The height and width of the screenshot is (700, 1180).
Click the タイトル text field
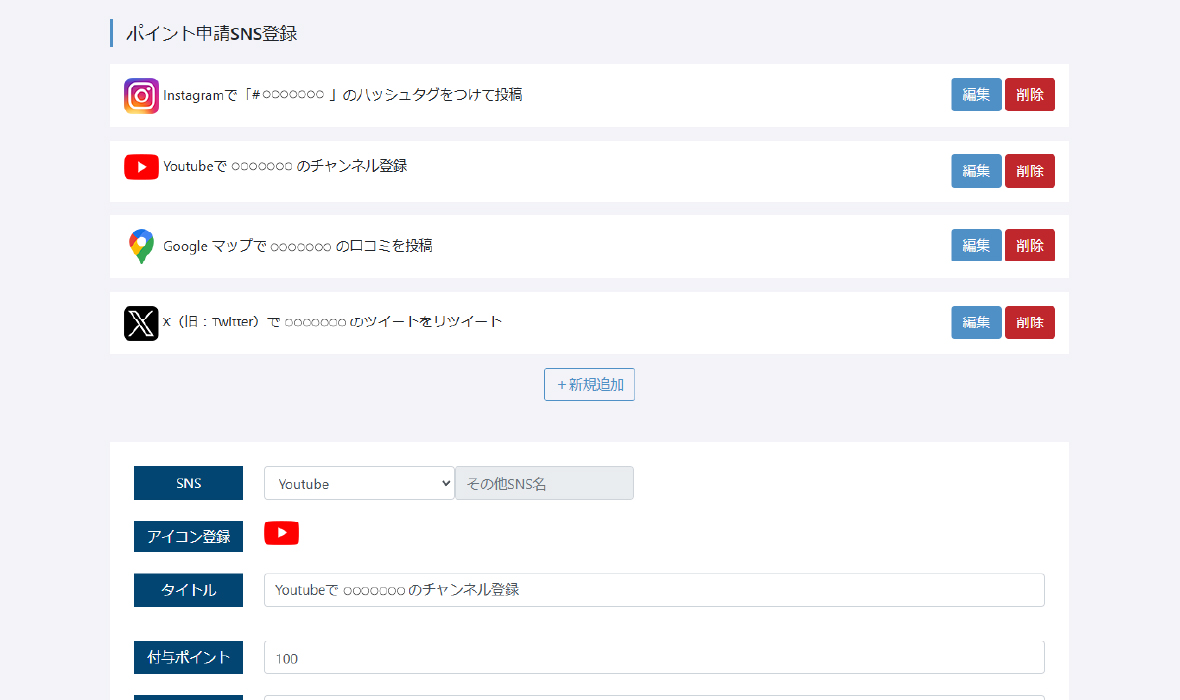[x=654, y=590]
